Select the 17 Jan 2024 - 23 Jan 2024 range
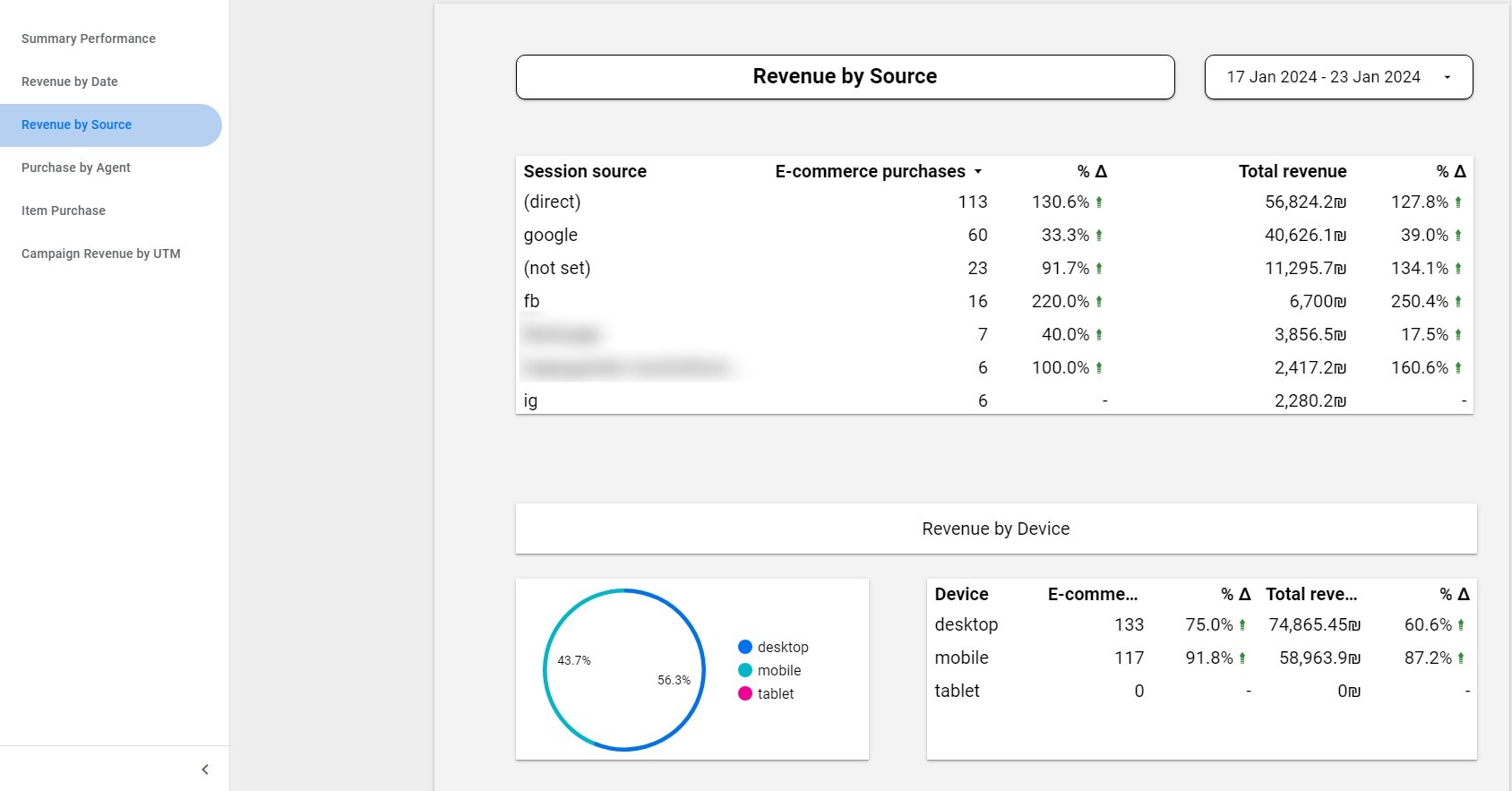Image resolution: width=1512 pixels, height=791 pixels. pyautogui.click(x=1323, y=77)
